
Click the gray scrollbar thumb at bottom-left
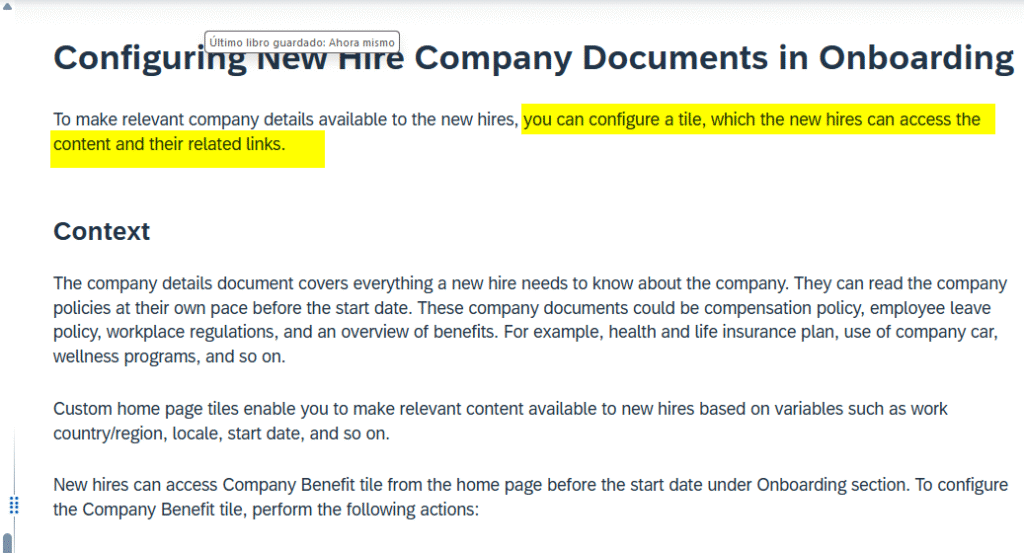[x=9, y=543]
